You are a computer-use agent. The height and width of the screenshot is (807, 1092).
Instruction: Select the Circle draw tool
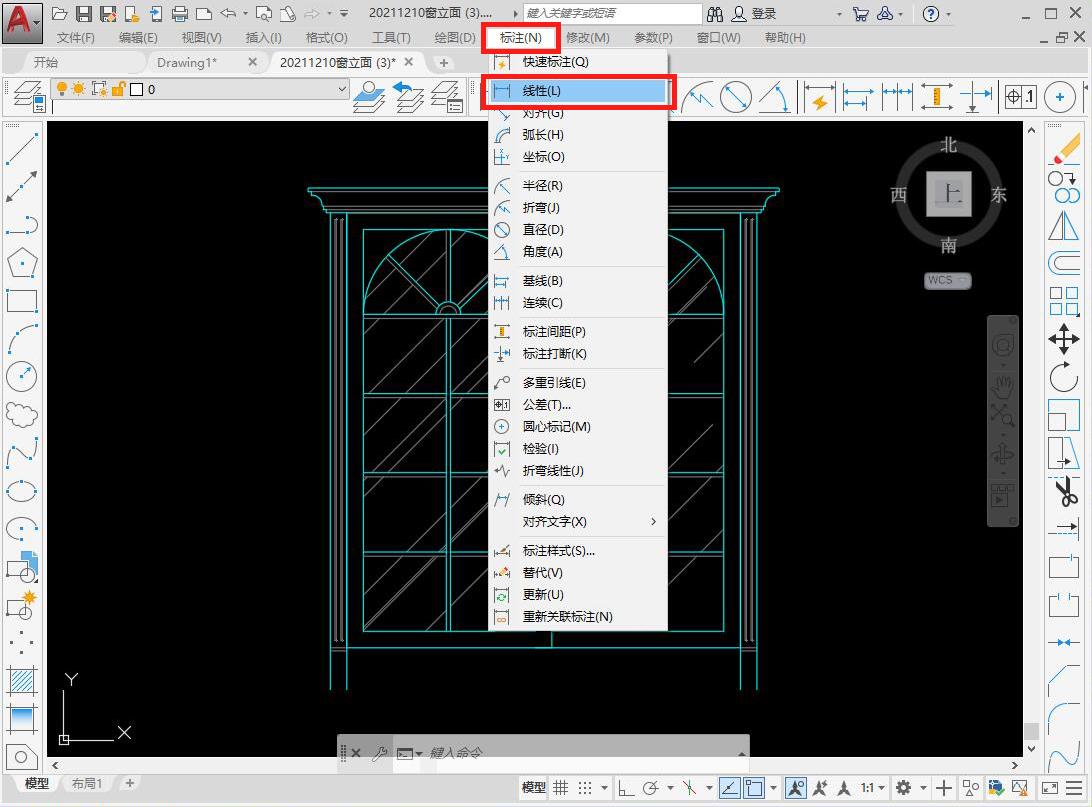pyautogui.click(x=22, y=377)
